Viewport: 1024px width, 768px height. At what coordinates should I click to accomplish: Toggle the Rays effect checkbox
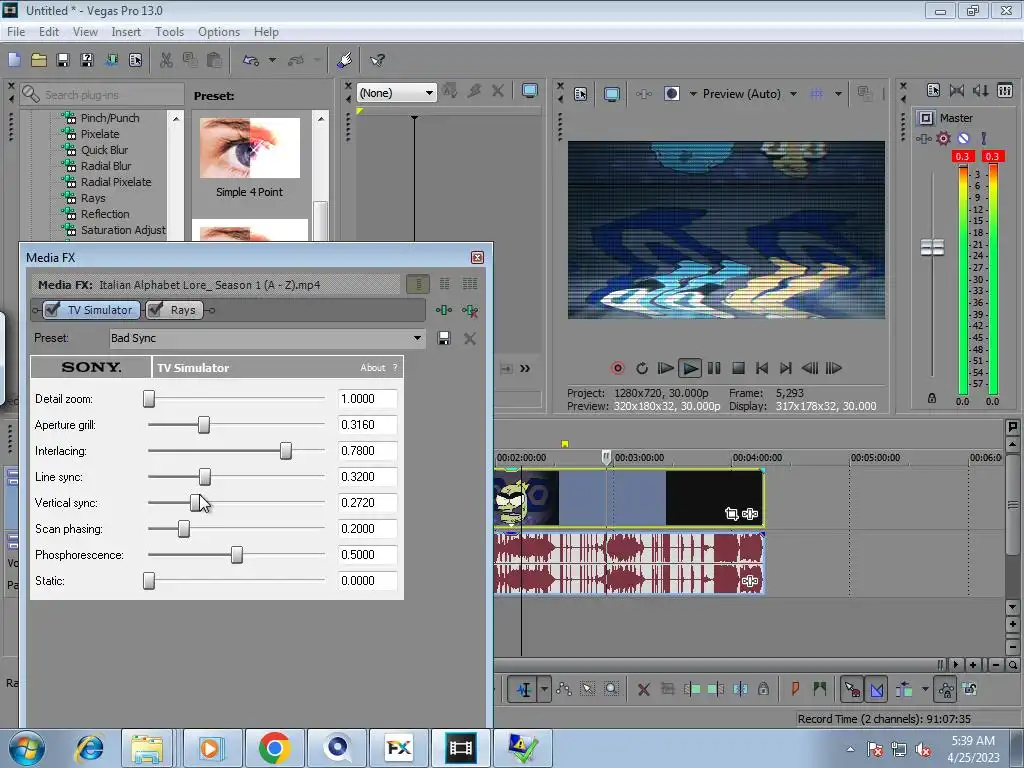(155, 310)
